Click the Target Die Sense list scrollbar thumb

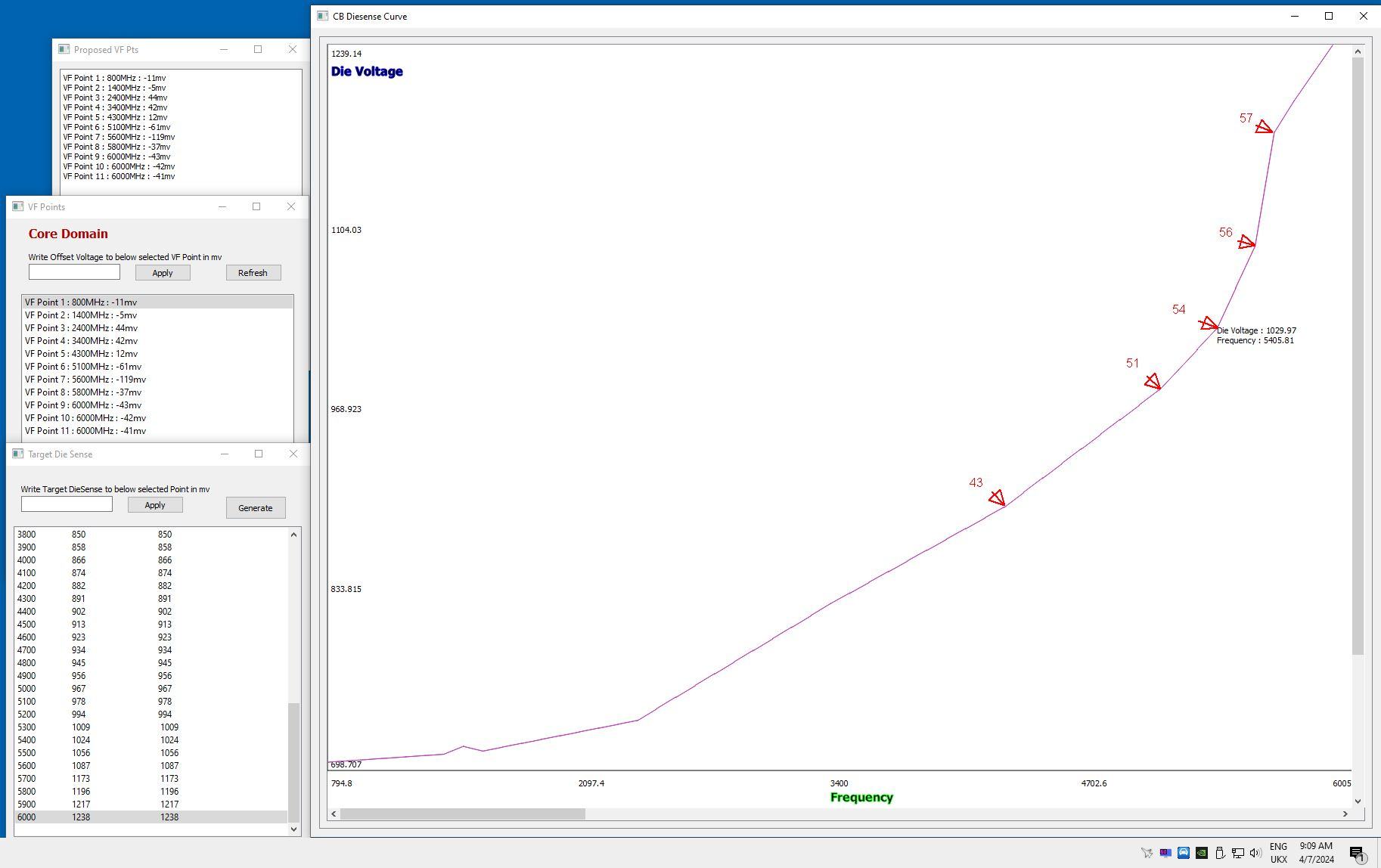[294, 762]
